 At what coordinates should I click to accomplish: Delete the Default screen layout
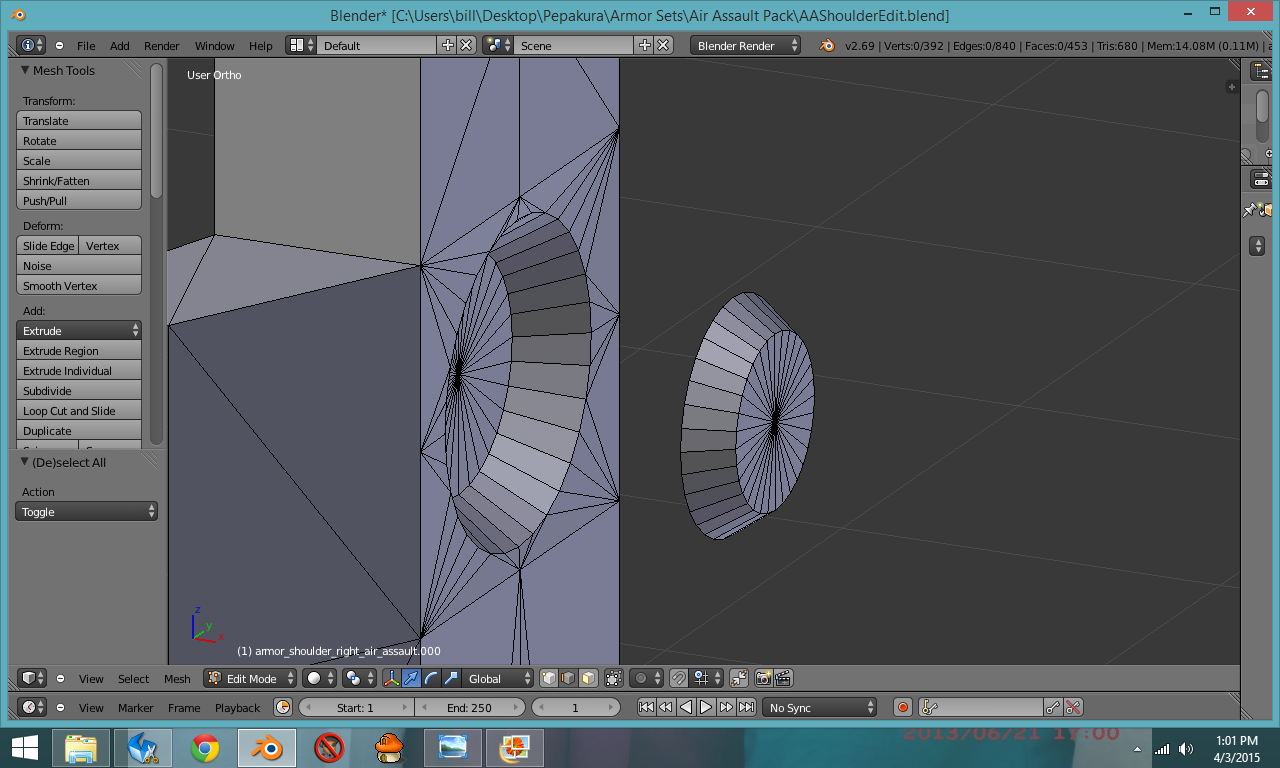466,45
